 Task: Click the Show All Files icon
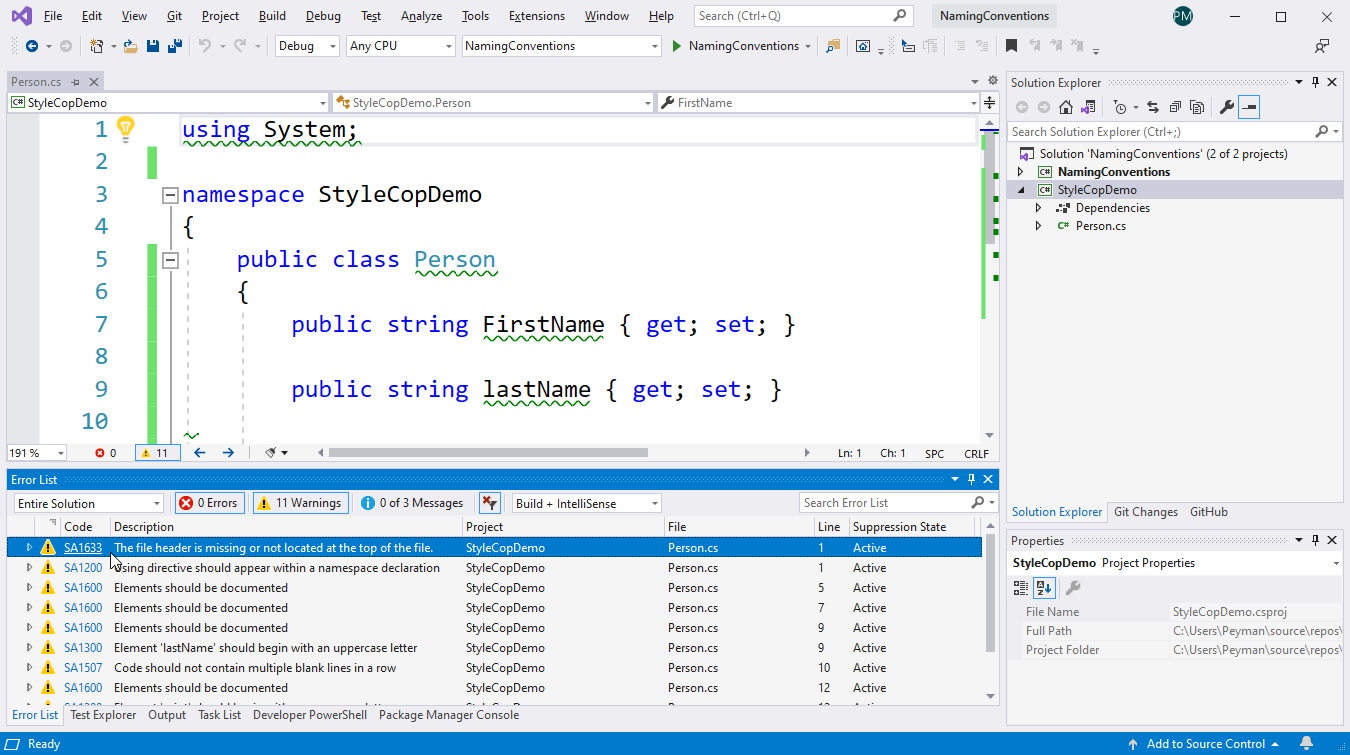click(1196, 107)
